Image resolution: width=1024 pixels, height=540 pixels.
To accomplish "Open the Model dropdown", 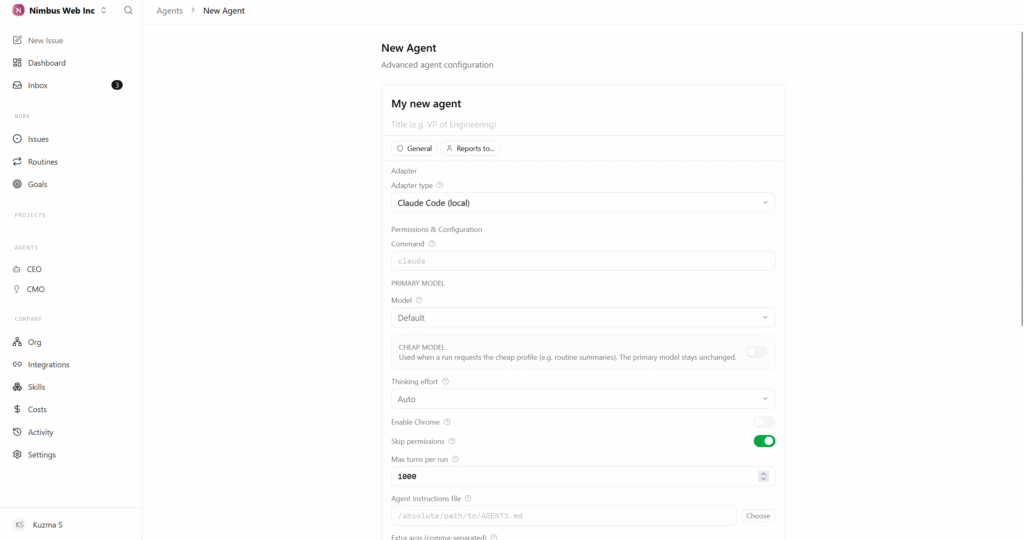I will [583, 317].
